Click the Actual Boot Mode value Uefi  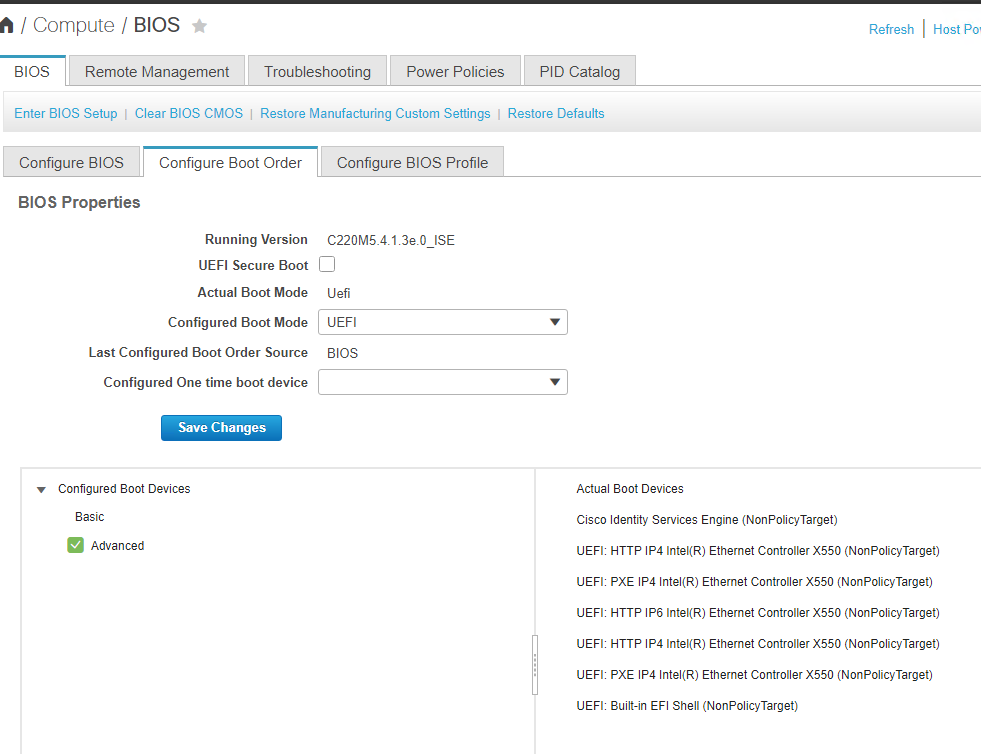338,293
